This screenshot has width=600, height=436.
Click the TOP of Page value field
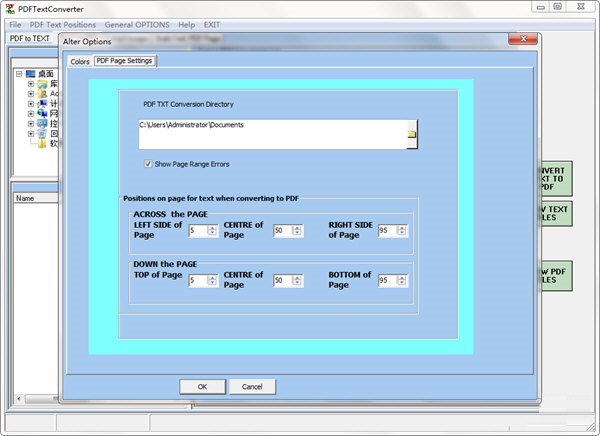coord(198,280)
